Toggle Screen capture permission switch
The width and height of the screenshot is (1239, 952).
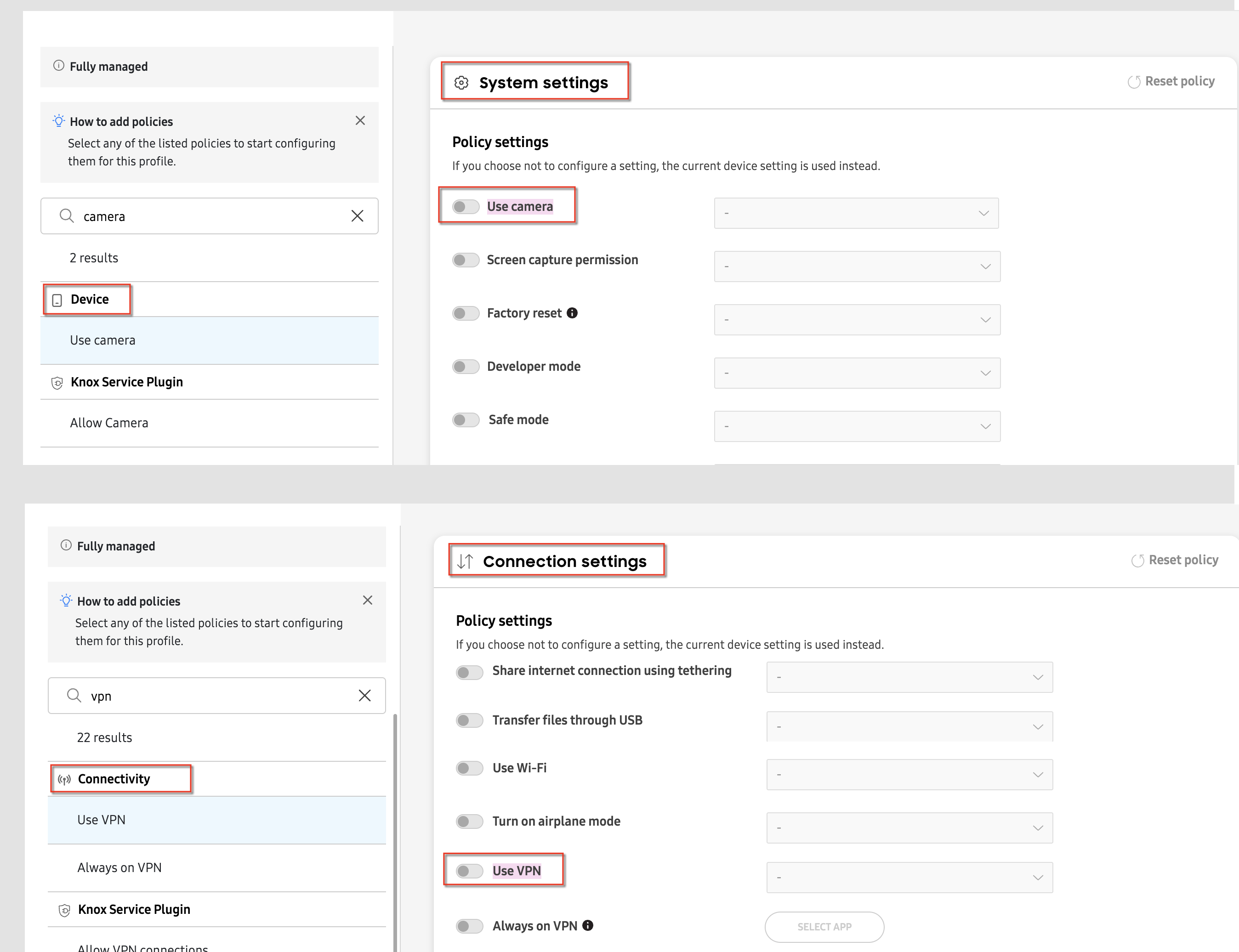tap(466, 260)
